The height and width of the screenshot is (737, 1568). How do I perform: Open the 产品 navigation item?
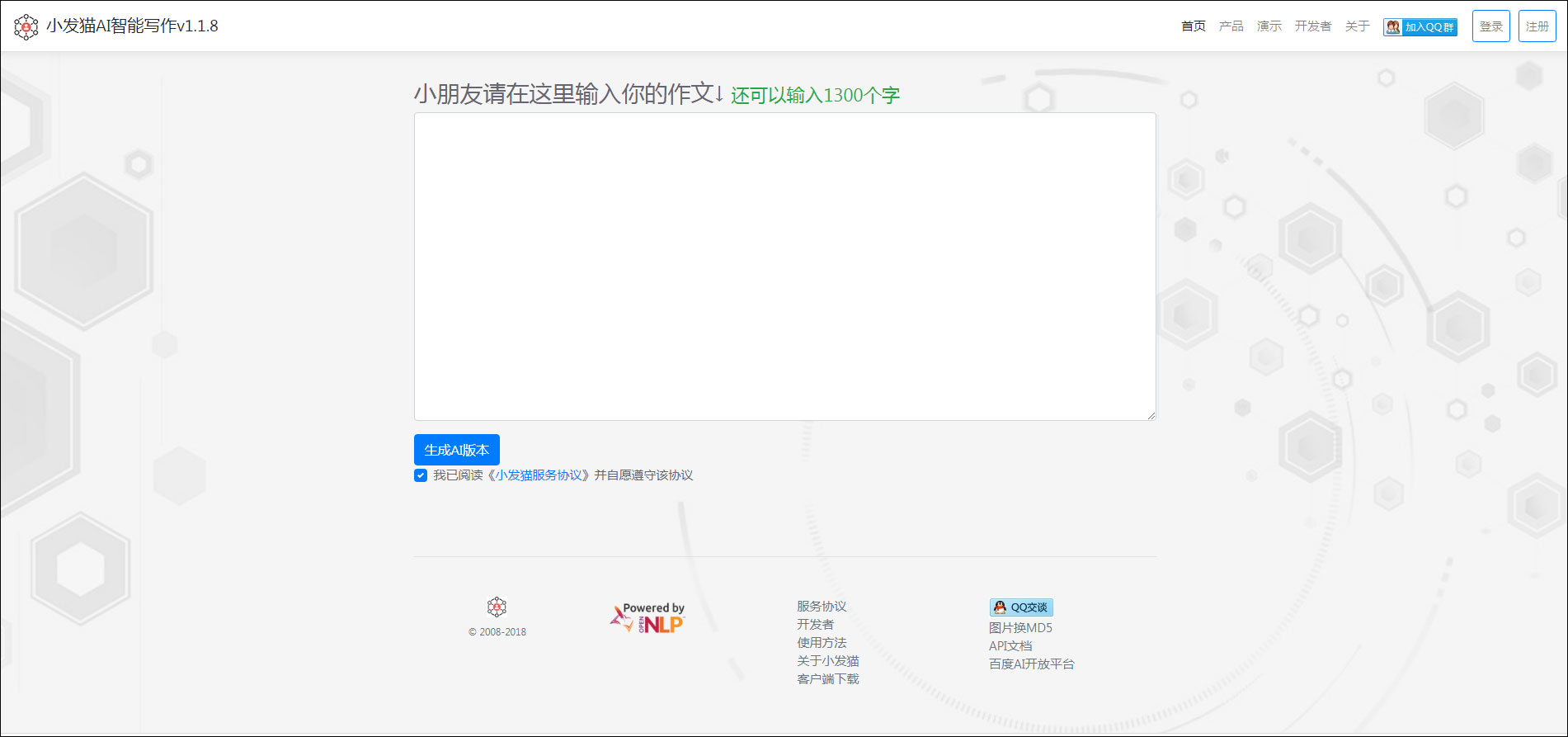pos(1231,26)
